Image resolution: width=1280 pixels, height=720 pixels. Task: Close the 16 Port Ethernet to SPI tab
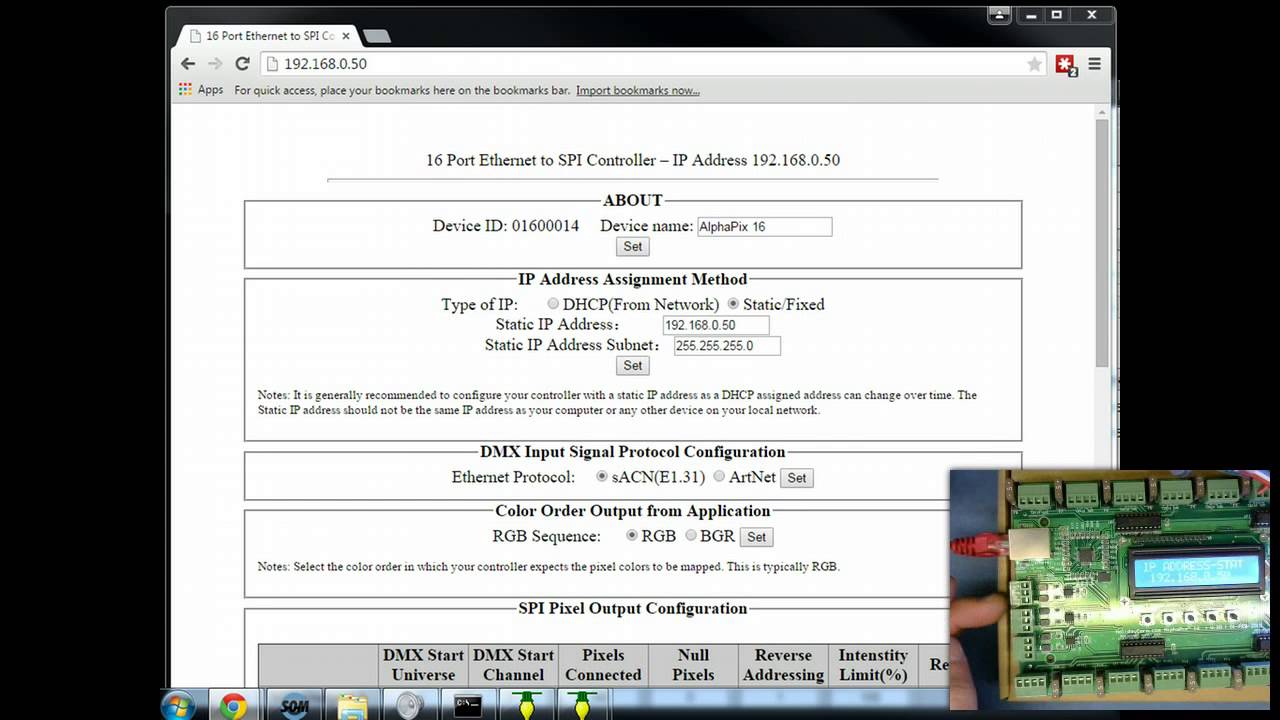[x=346, y=35]
